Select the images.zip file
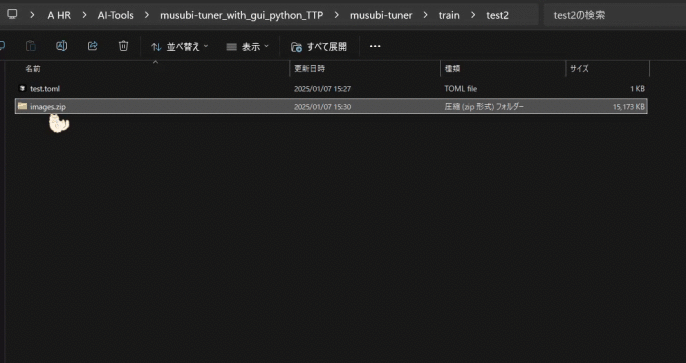 click(x=331, y=106)
